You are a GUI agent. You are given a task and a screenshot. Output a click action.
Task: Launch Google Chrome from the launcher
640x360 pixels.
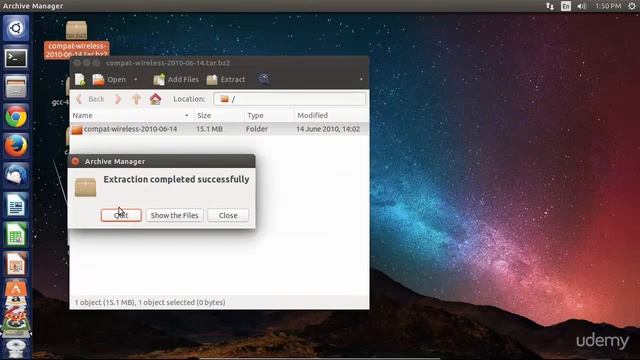(x=16, y=117)
